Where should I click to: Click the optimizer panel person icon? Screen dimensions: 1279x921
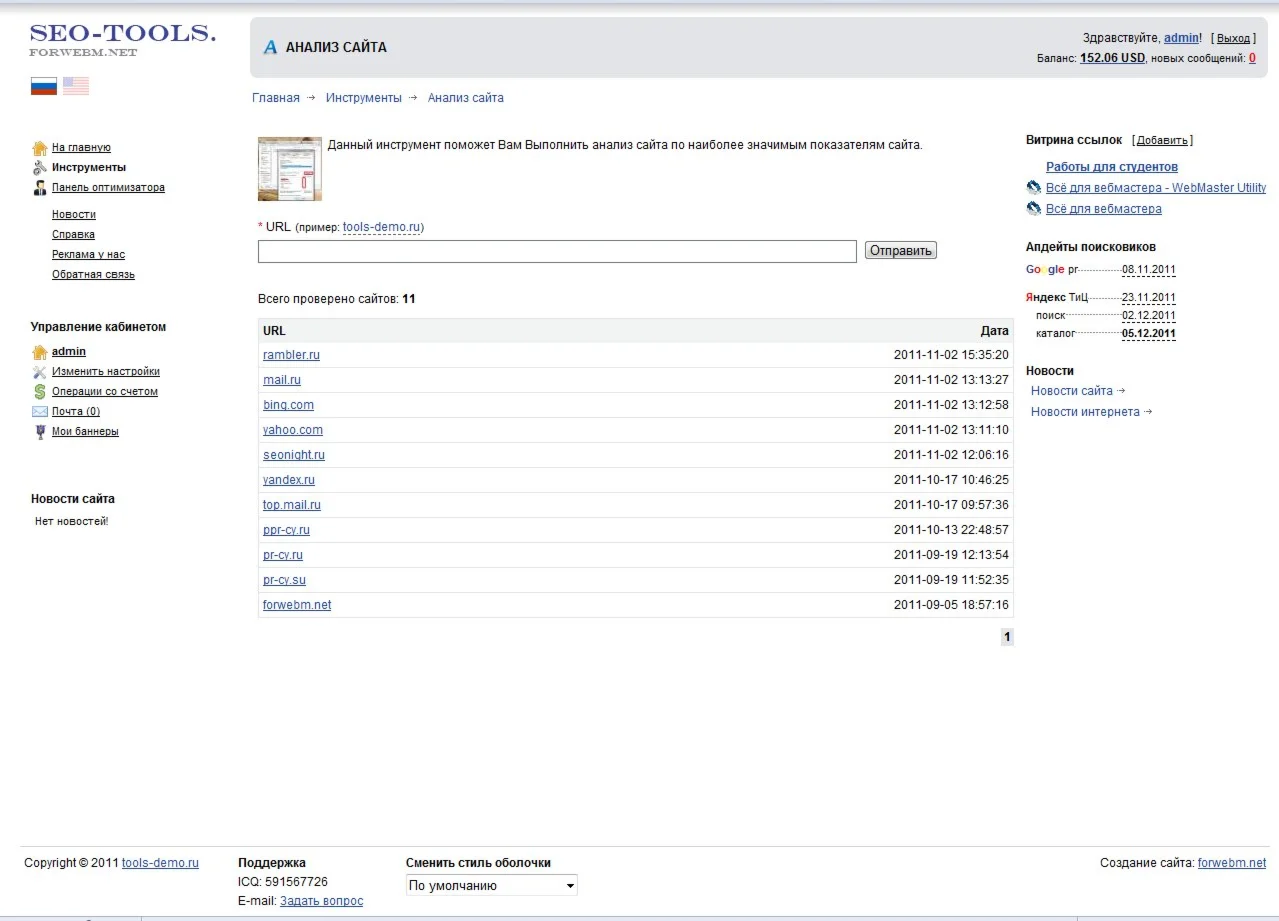(x=40, y=188)
